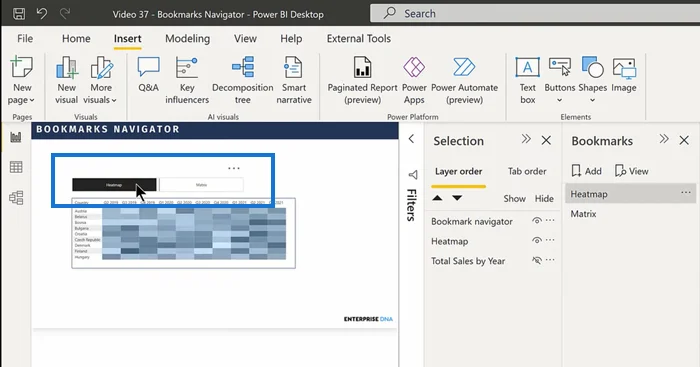
Task: Go to the View ribbon tab
Action: (245, 38)
